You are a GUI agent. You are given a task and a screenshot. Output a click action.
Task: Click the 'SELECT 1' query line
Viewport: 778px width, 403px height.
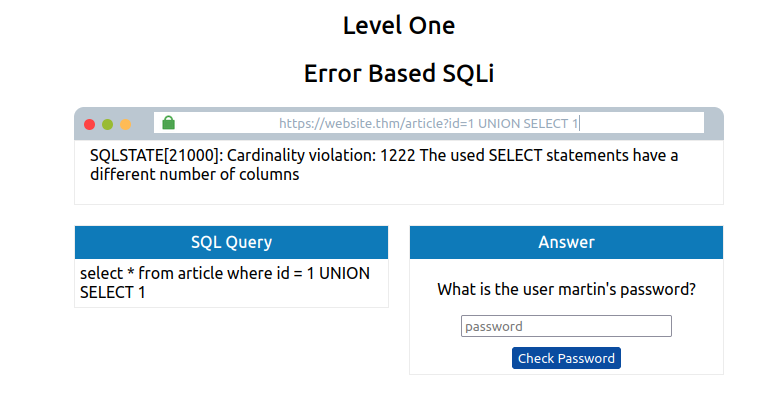[113, 293]
